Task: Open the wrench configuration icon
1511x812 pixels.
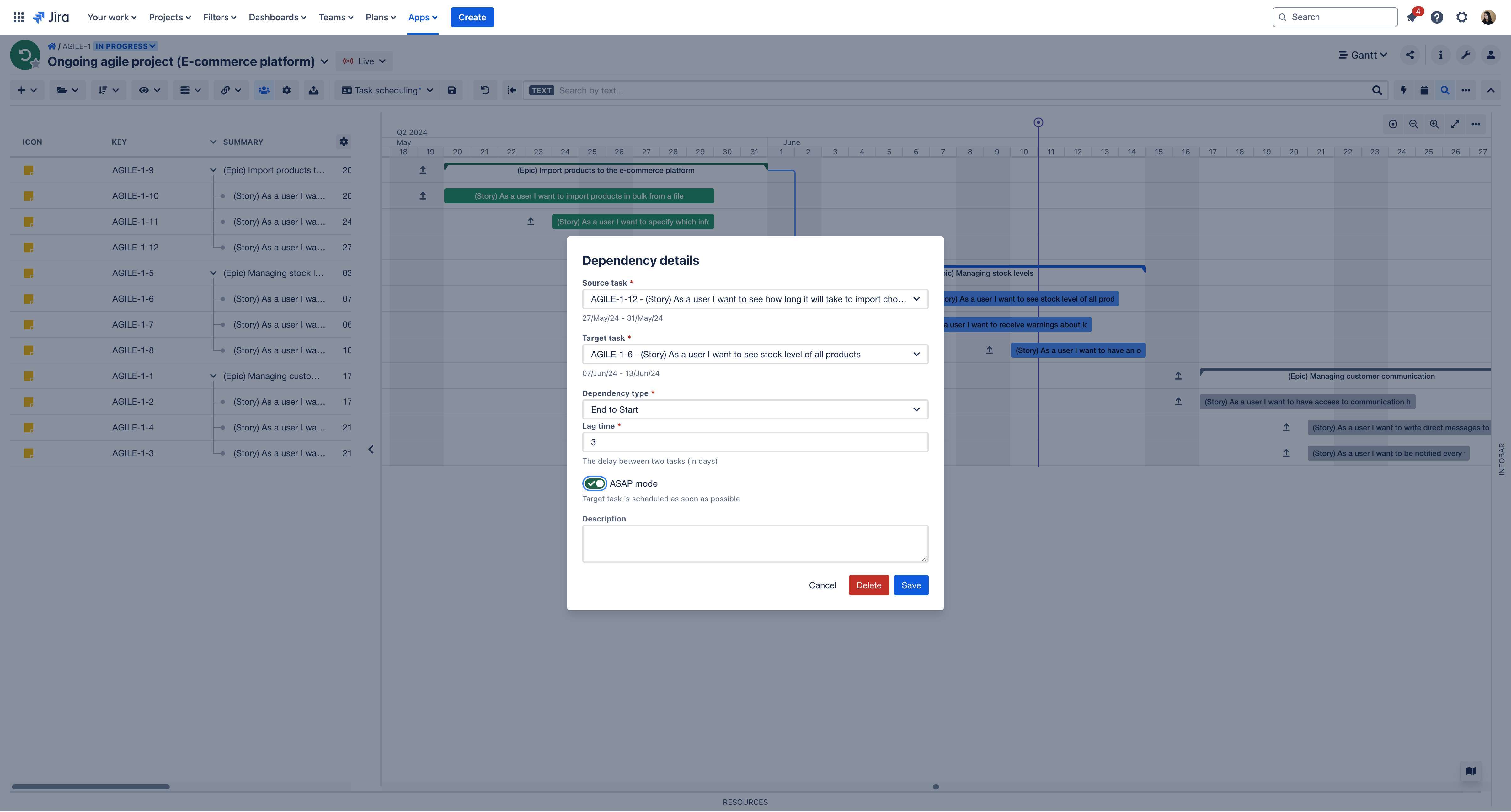Action: pyautogui.click(x=1465, y=55)
